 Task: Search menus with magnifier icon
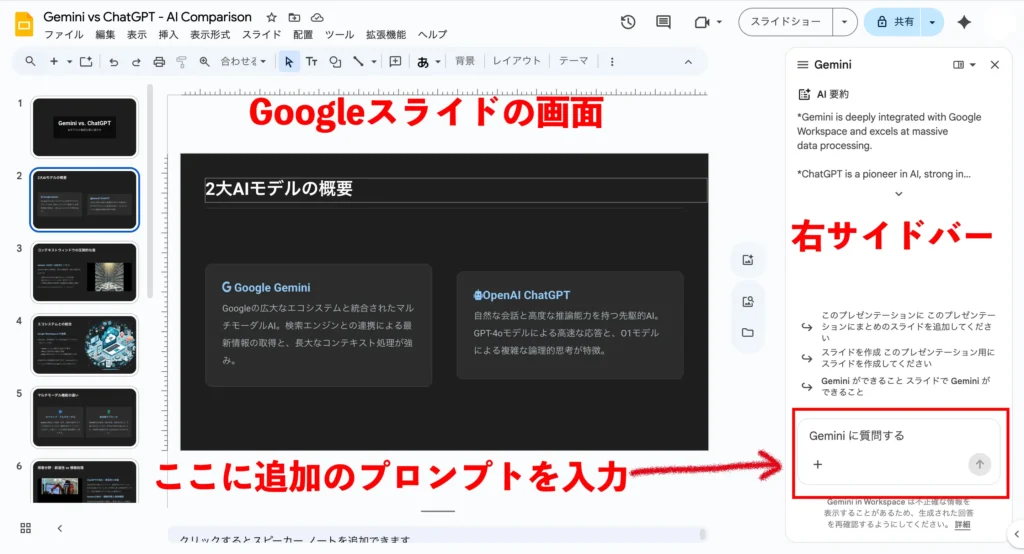[x=30, y=61]
